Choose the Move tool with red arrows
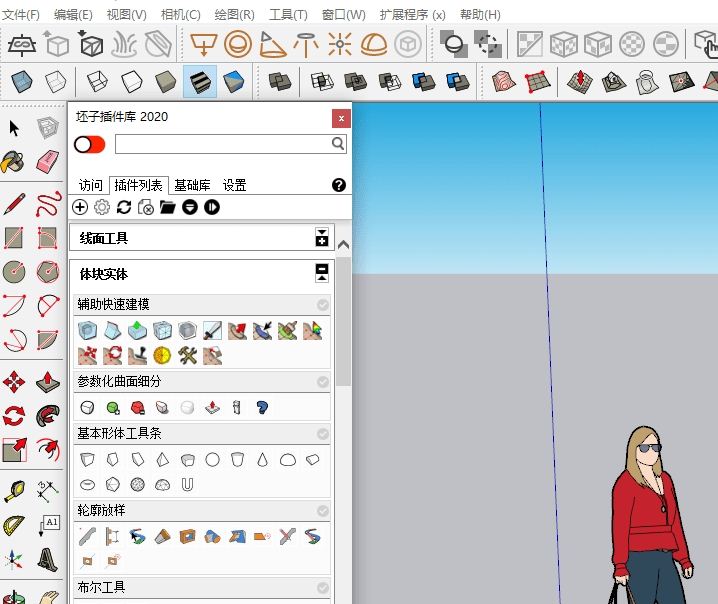 click(x=14, y=382)
